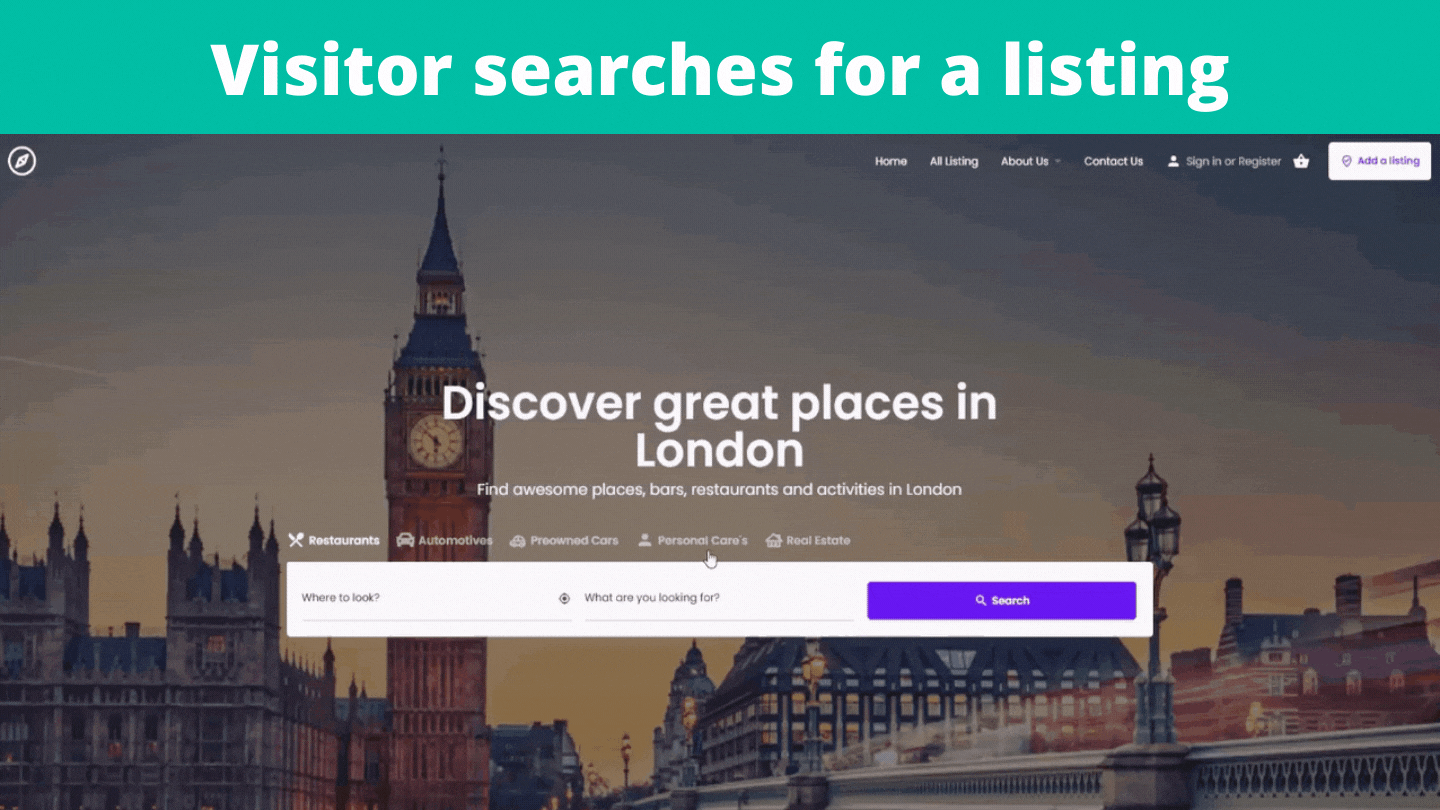
Task: Expand the About Us dropdown arrow
Action: [x=1058, y=162]
